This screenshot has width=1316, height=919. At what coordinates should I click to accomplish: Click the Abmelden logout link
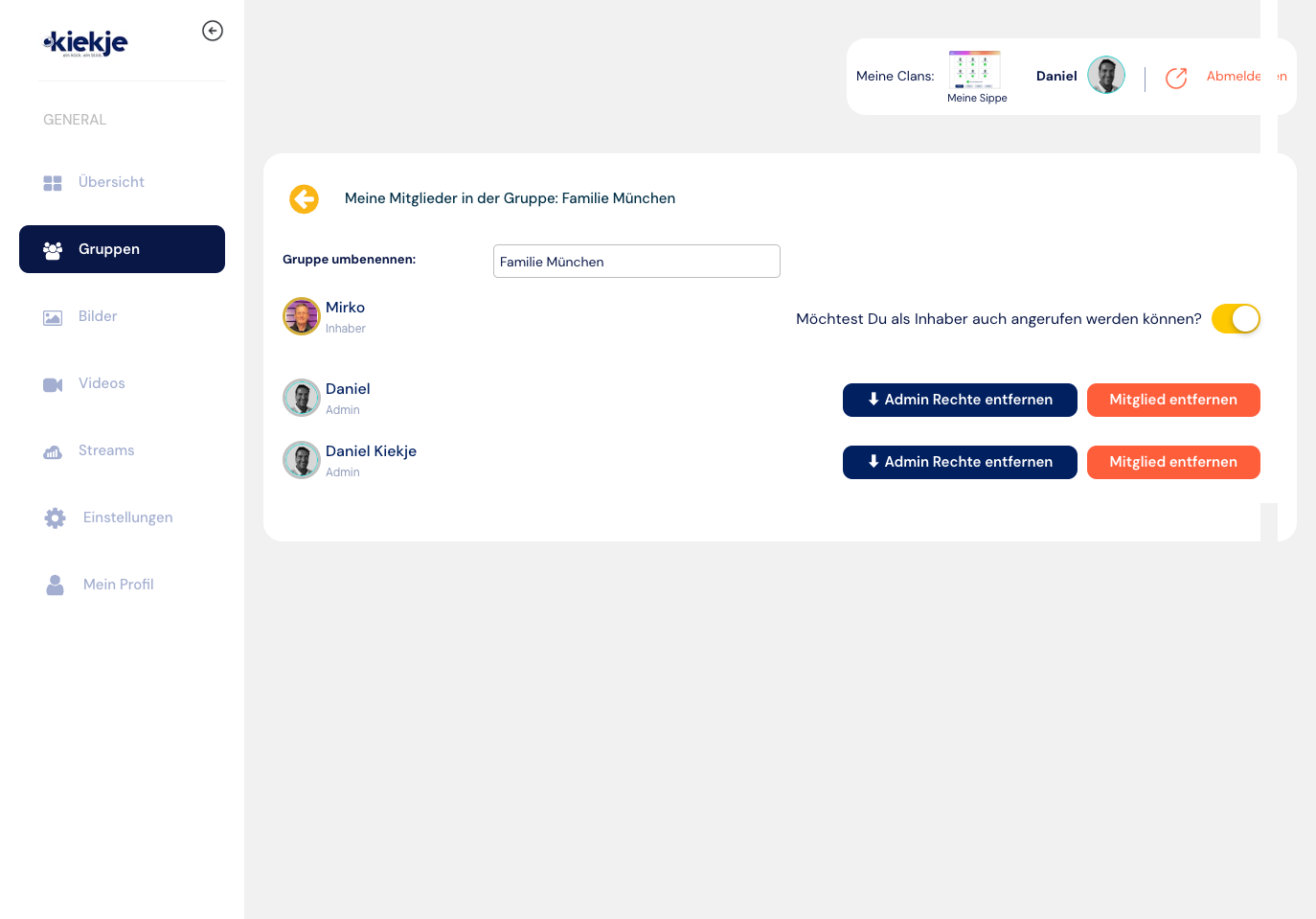(x=1246, y=77)
